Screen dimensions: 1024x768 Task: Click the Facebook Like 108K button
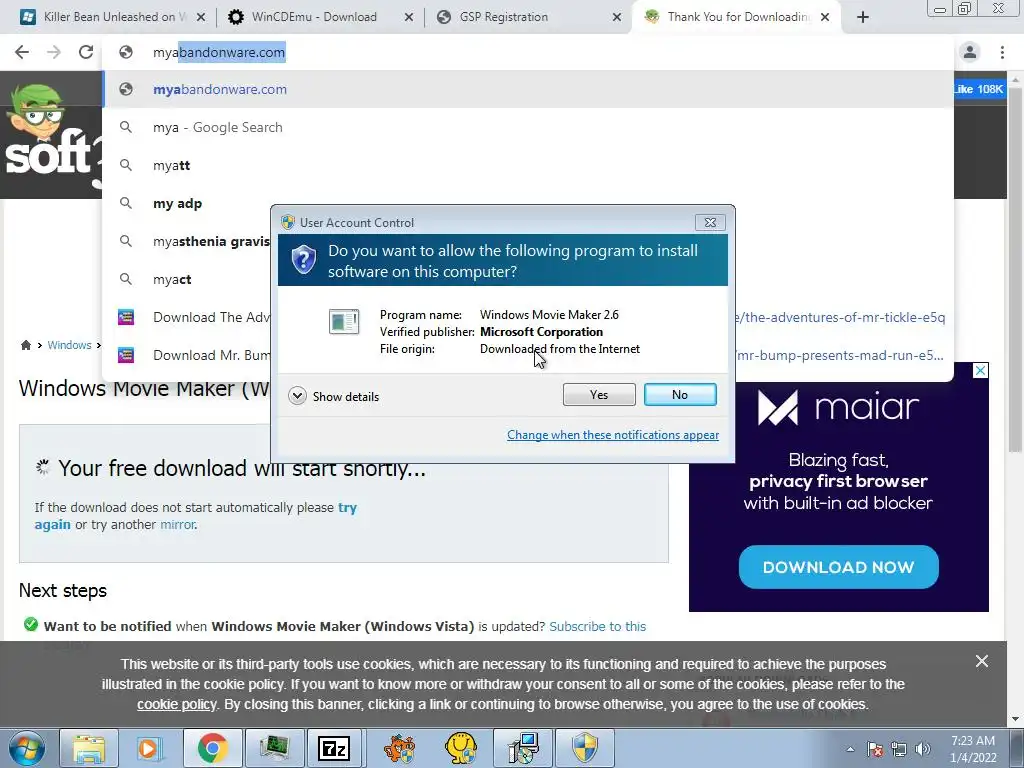pyautogui.click(x=979, y=89)
